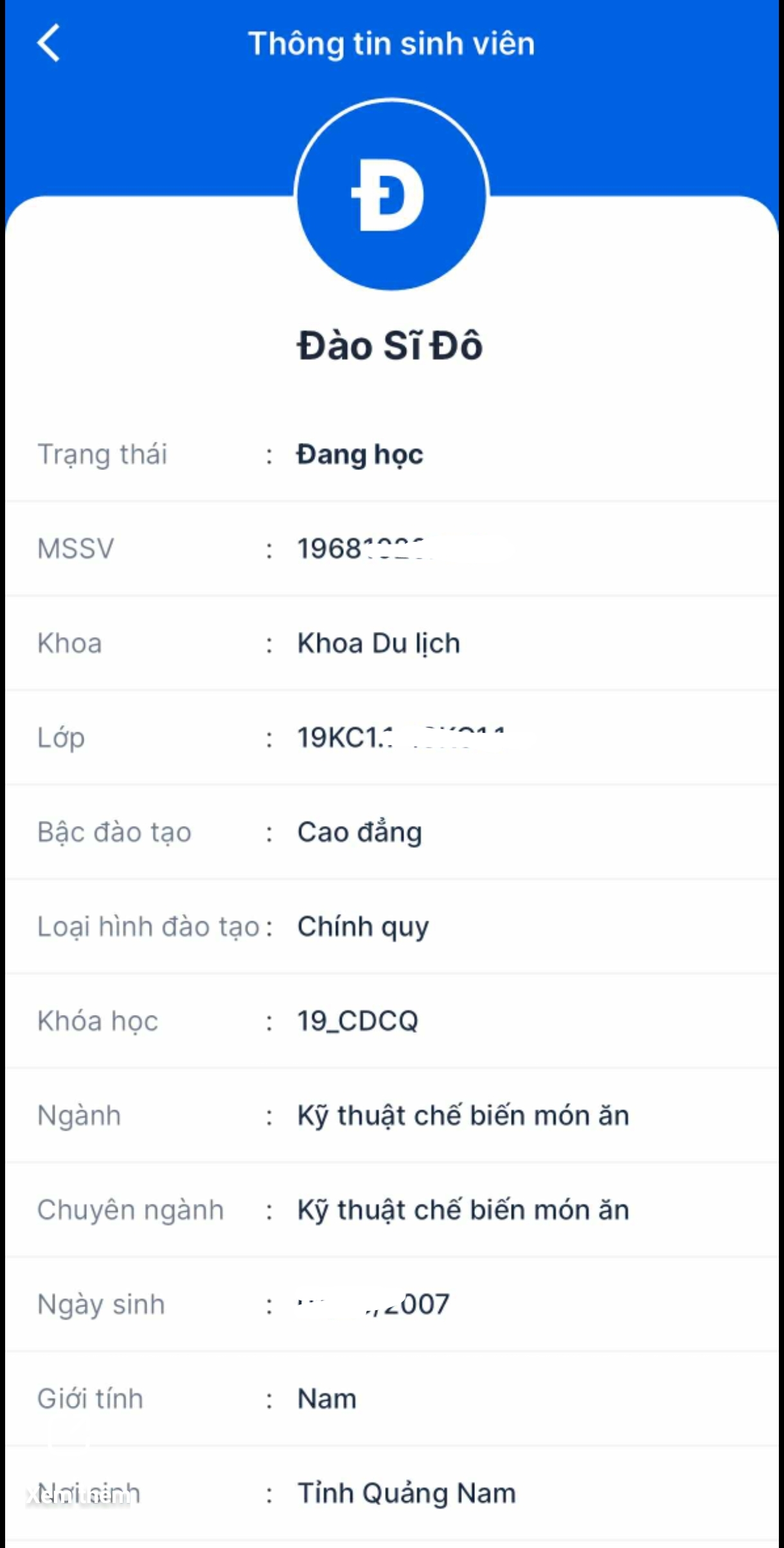
Task: Tap the student name Đào Sĩ Đô
Action: (390, 345)
